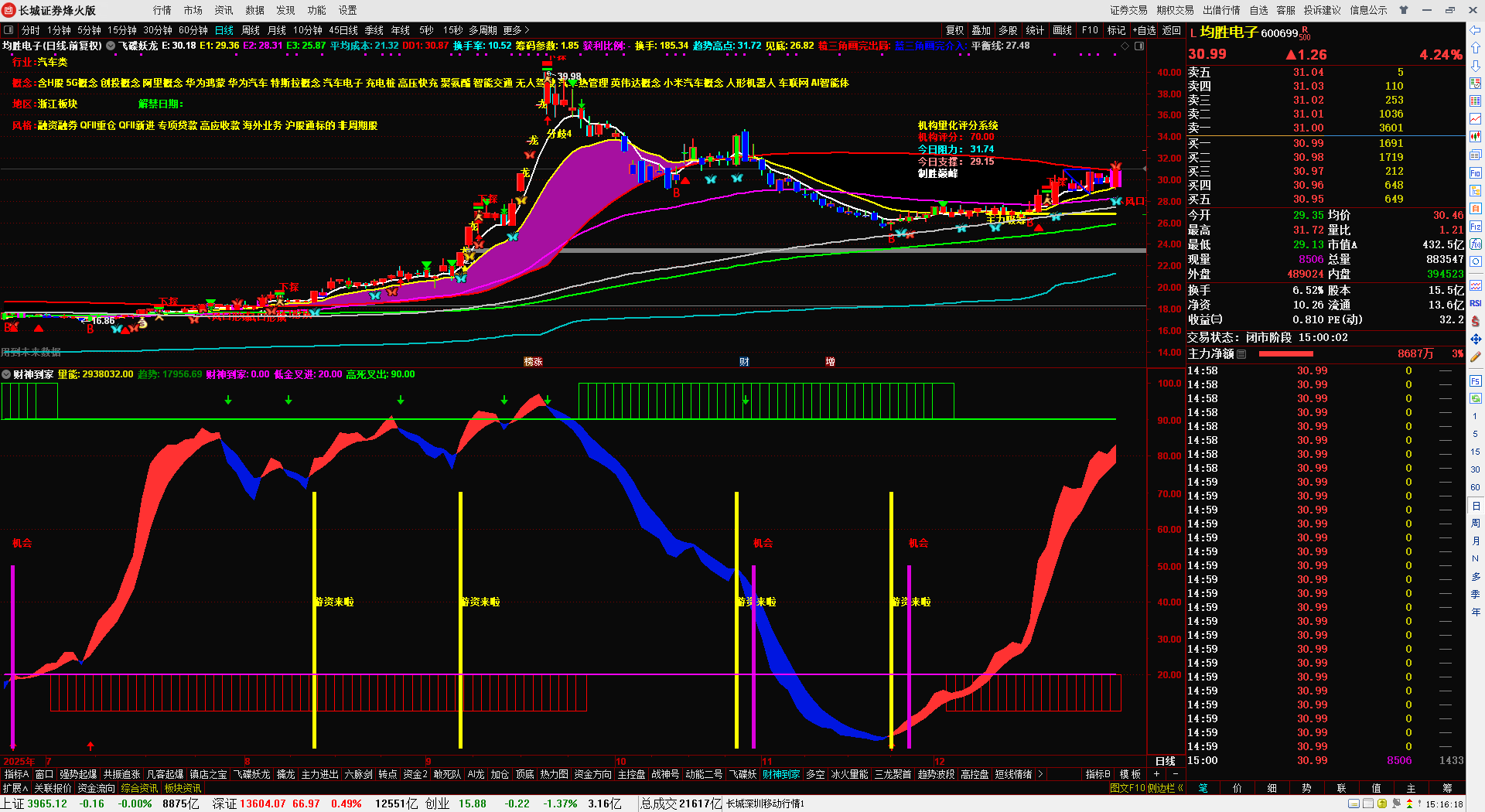Viewport: 1485px width, 812px height.
Task: Open the orange self-selected 自 sidebar icon
Action: (1476, 209)
